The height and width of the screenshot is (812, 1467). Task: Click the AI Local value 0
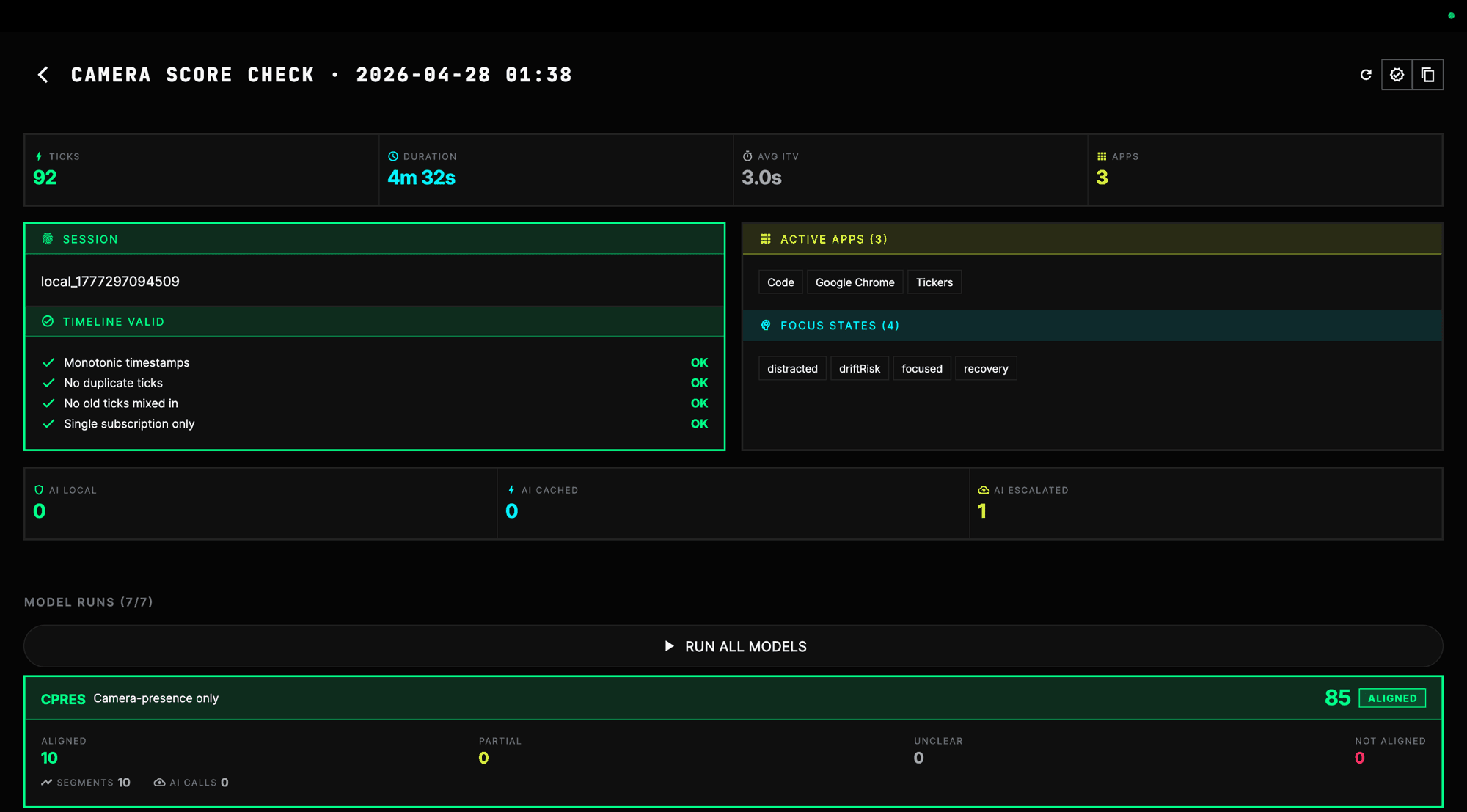click(40, 511)
